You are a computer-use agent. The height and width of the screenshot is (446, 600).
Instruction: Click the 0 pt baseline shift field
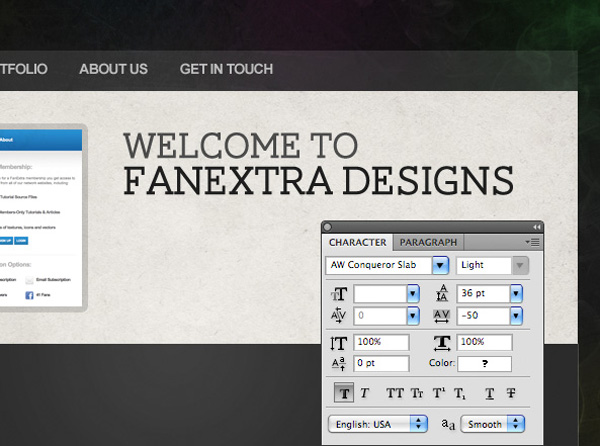382,364
